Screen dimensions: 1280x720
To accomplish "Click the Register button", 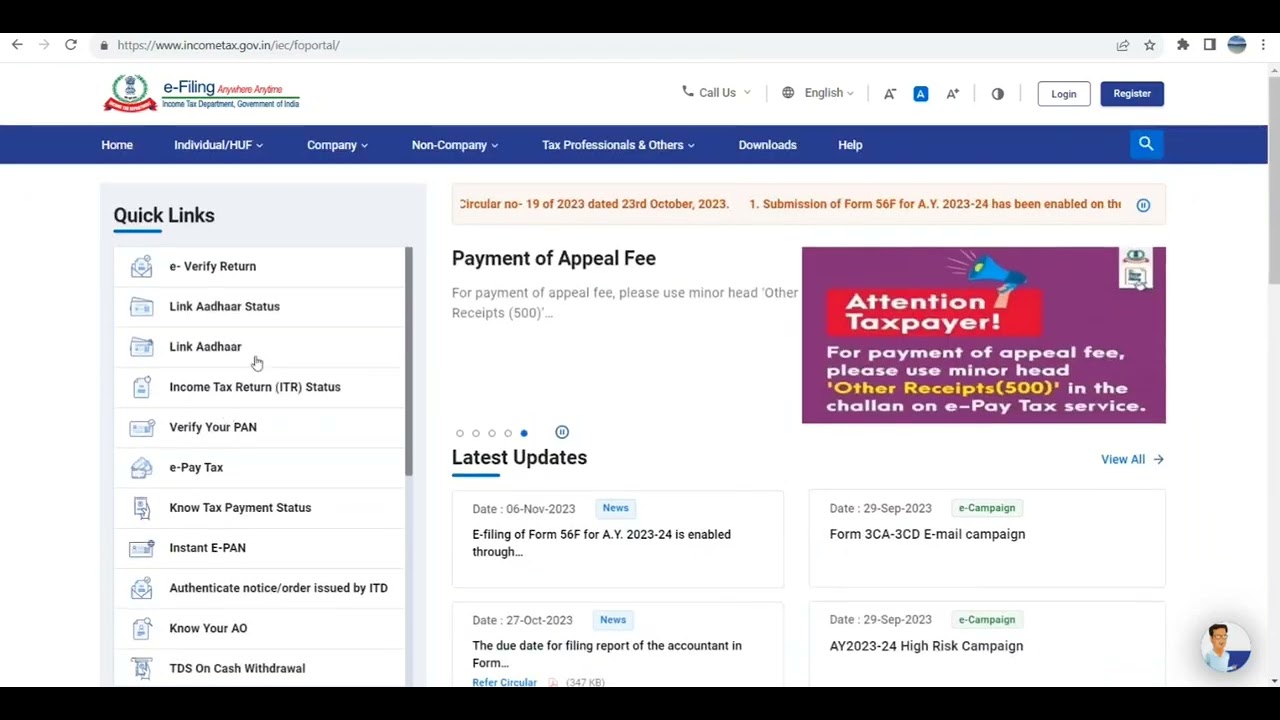I will [1132, 93].
